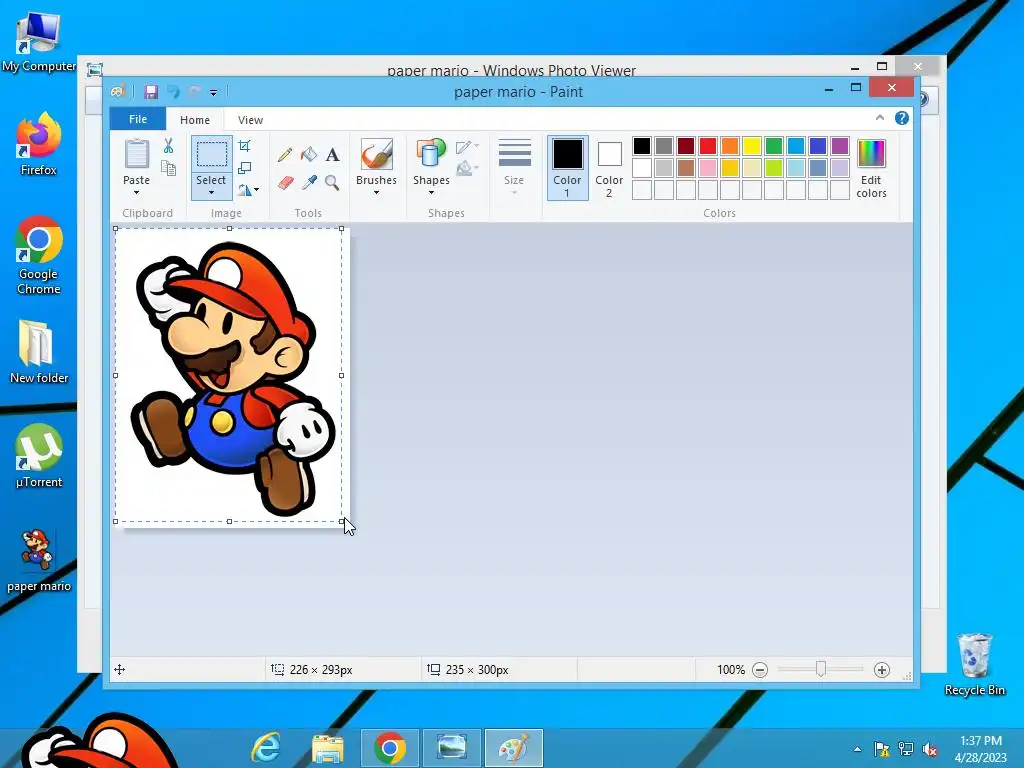This screenshot has width=1024, height=768.
Task: Switch to the Home ribbon tab
Action: (x=195, y=120)
